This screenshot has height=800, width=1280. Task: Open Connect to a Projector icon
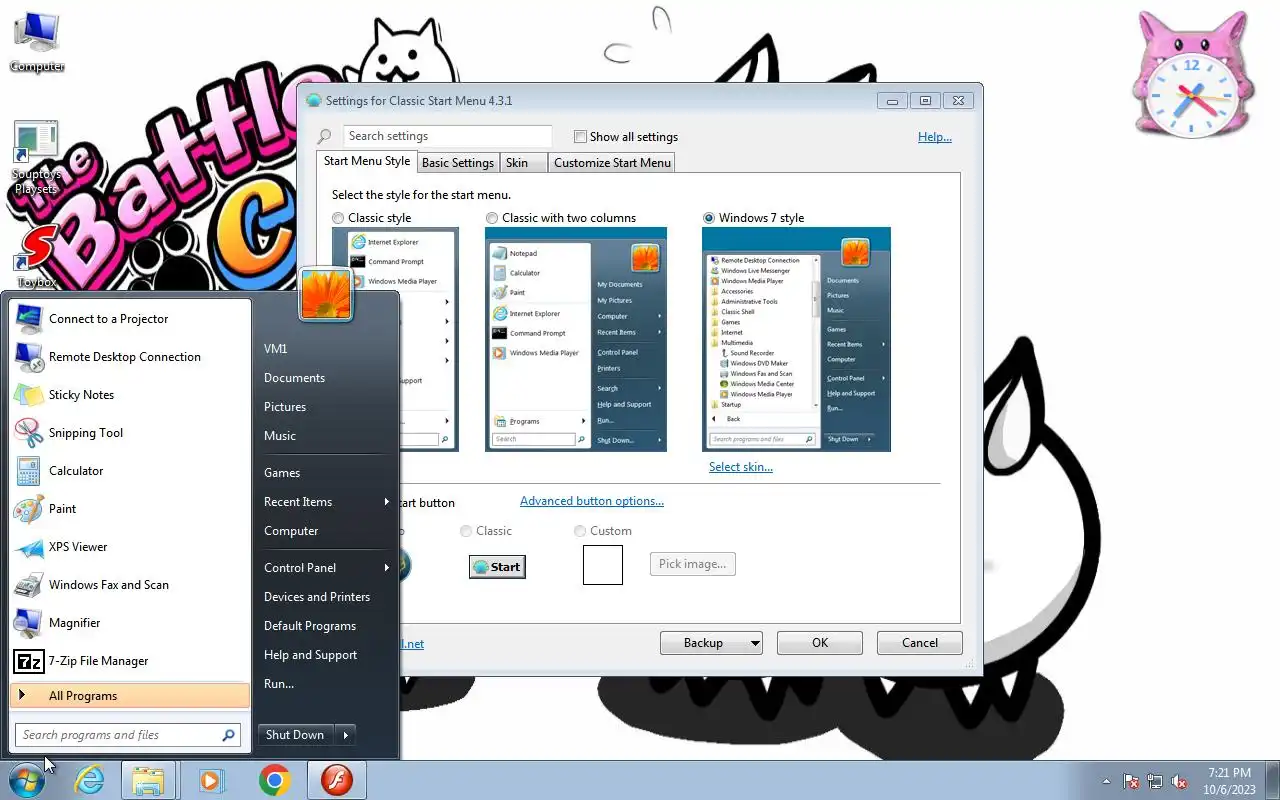tap(28, 319)
